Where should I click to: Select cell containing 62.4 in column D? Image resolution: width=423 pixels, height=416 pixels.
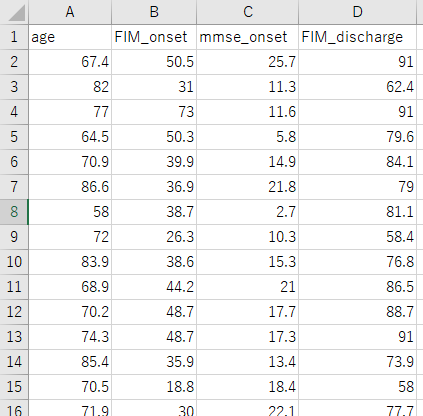[357, 87]
